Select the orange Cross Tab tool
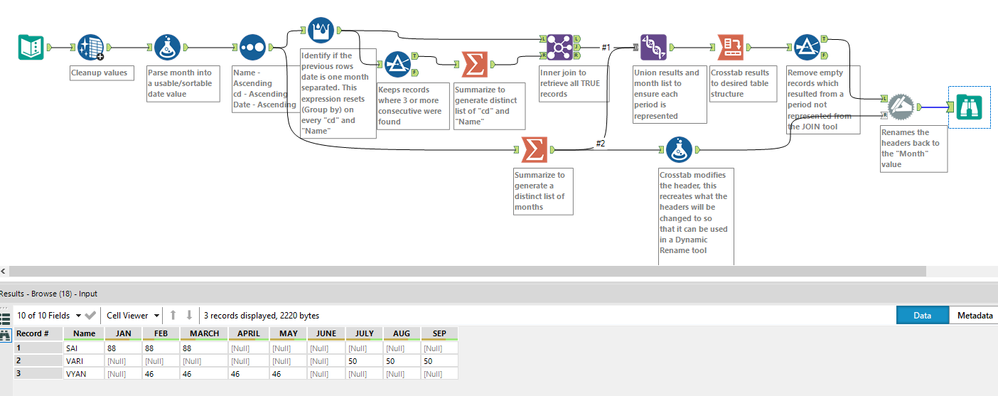This screenshot has height=396, width=998. (x=729, y=47)
